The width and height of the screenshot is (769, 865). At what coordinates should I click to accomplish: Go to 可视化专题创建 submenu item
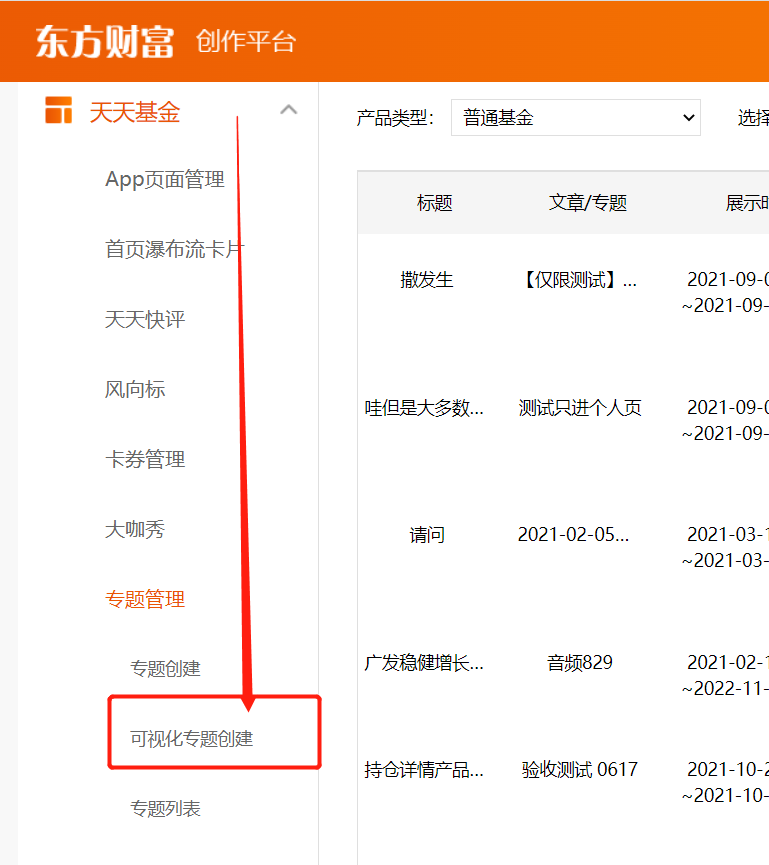191,739
